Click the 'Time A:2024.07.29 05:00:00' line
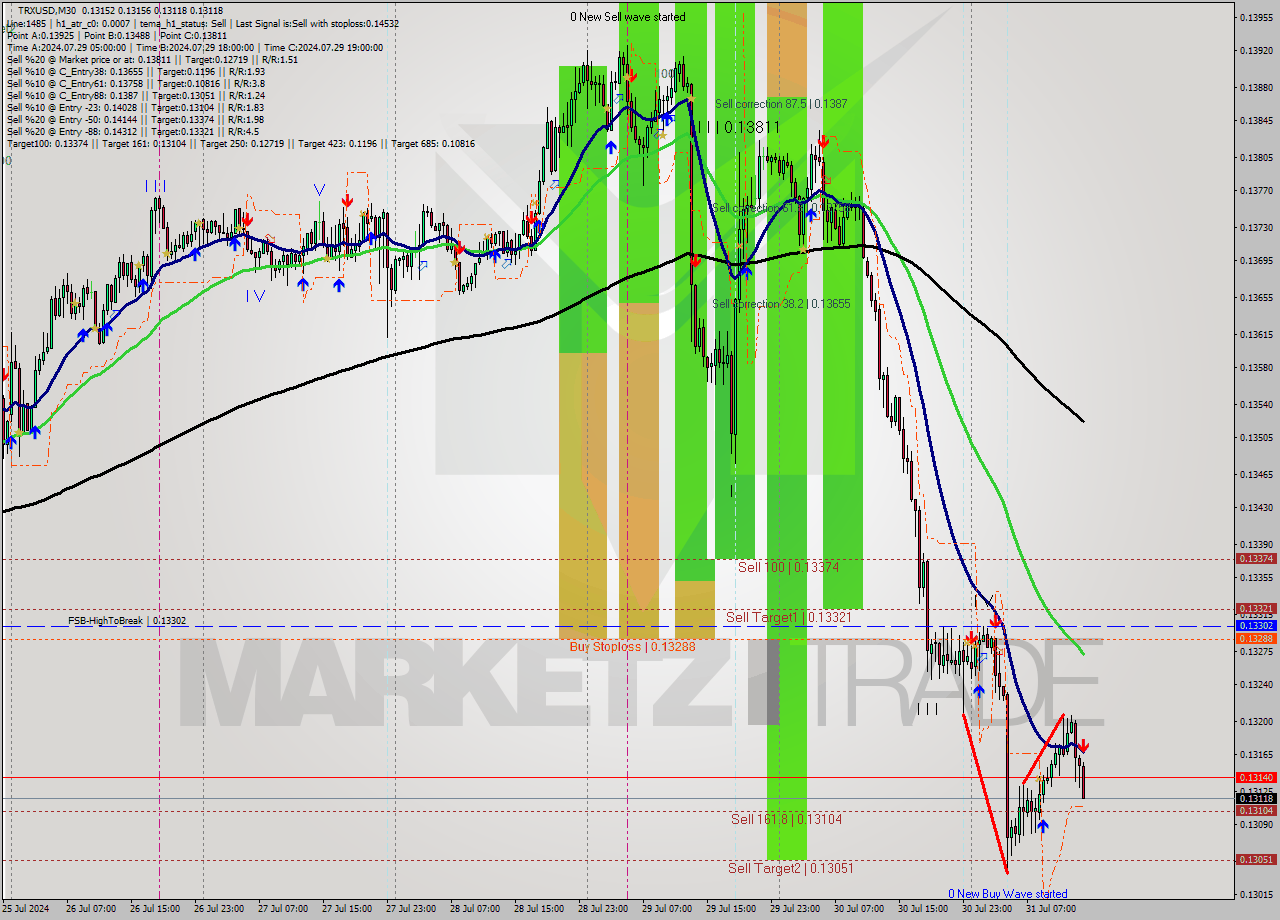The height and width of the screenshot is (920, 1280). pyautogui.click(x=194, y=47)
